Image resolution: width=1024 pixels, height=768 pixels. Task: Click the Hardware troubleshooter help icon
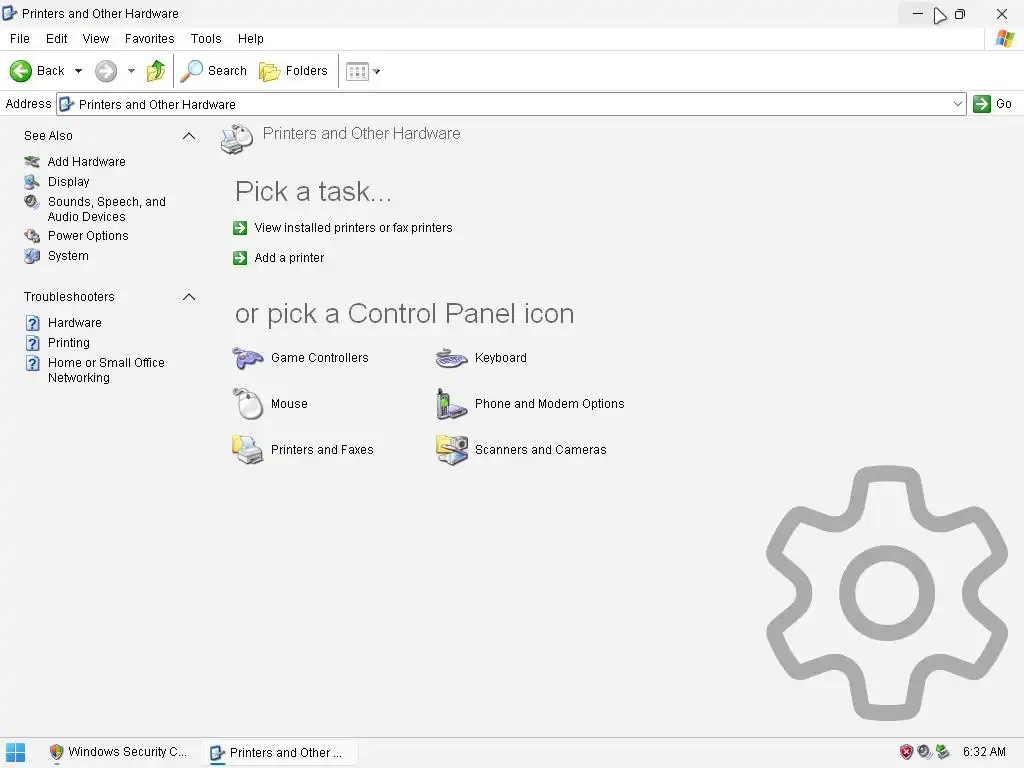[33, 323]
